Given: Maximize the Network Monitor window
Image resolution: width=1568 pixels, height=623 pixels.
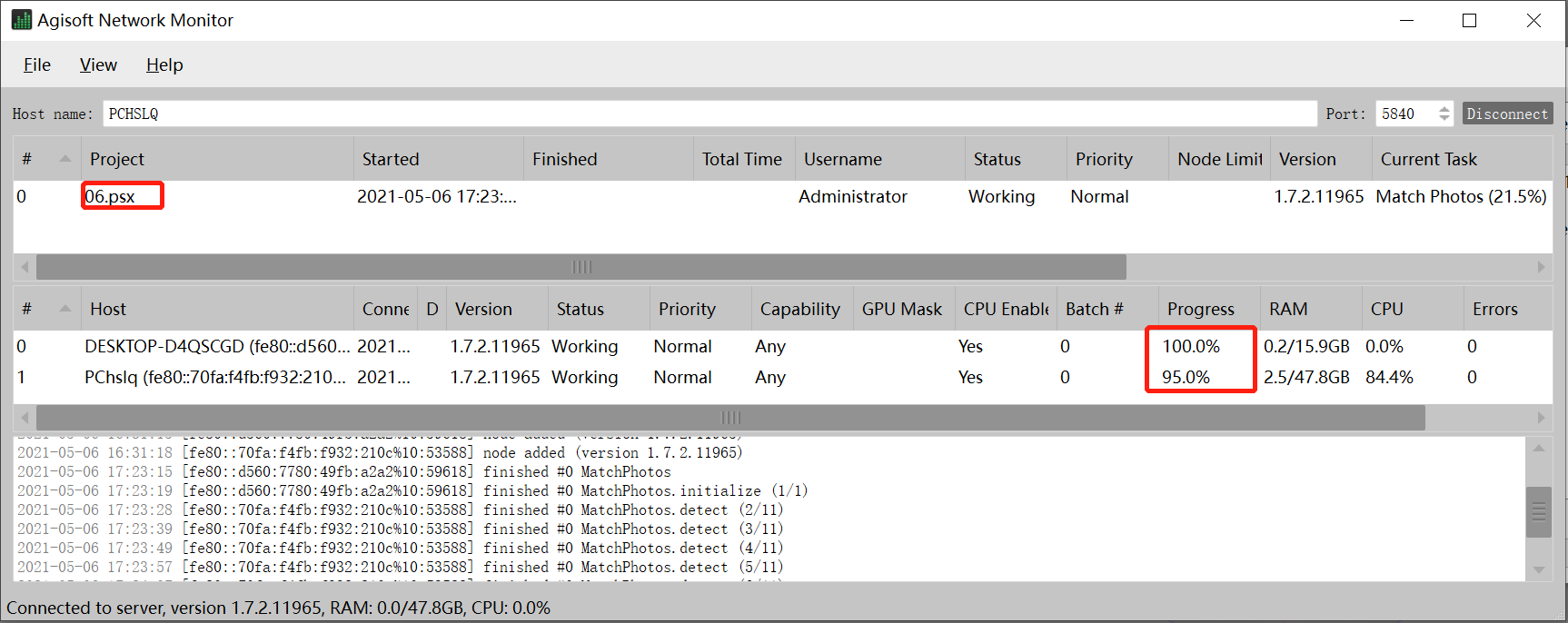Looking at the screenshot, I should [x=1469, y=20].
